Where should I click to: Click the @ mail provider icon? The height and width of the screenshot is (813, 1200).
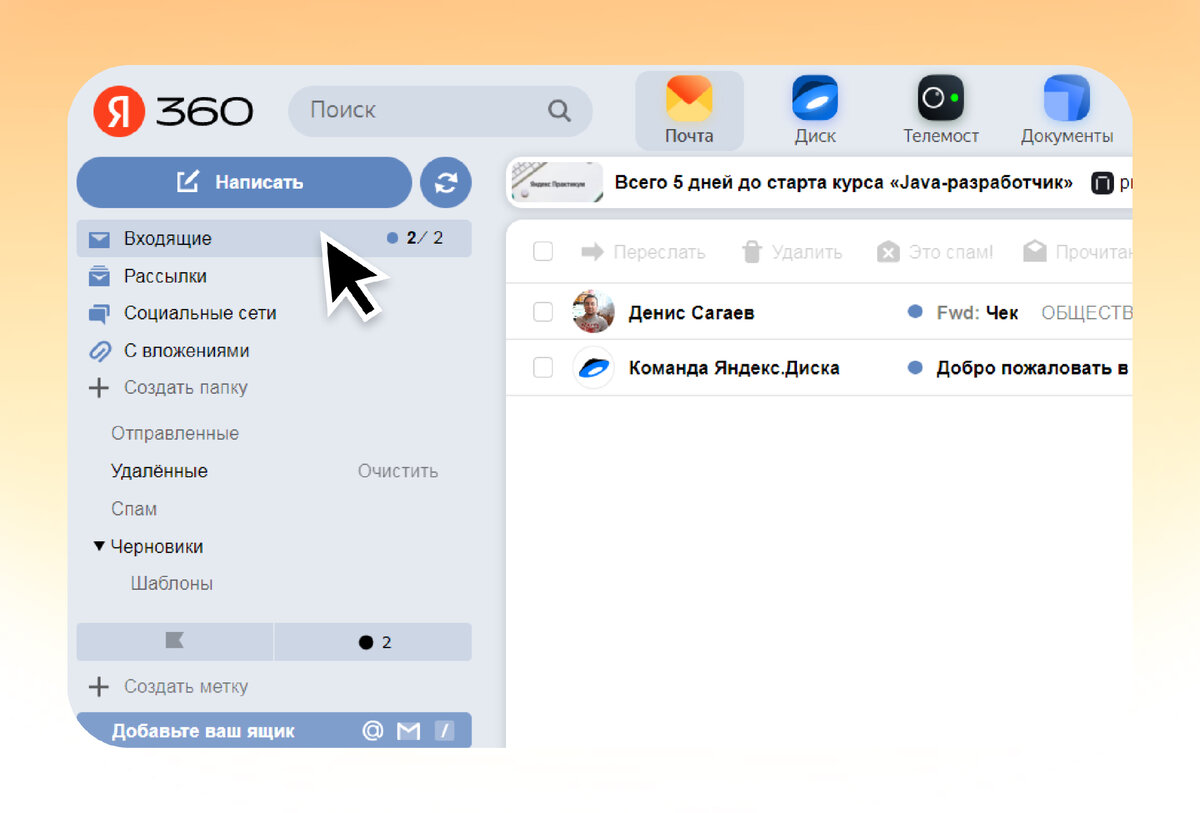pyautogui.click(x=373, y=731)
